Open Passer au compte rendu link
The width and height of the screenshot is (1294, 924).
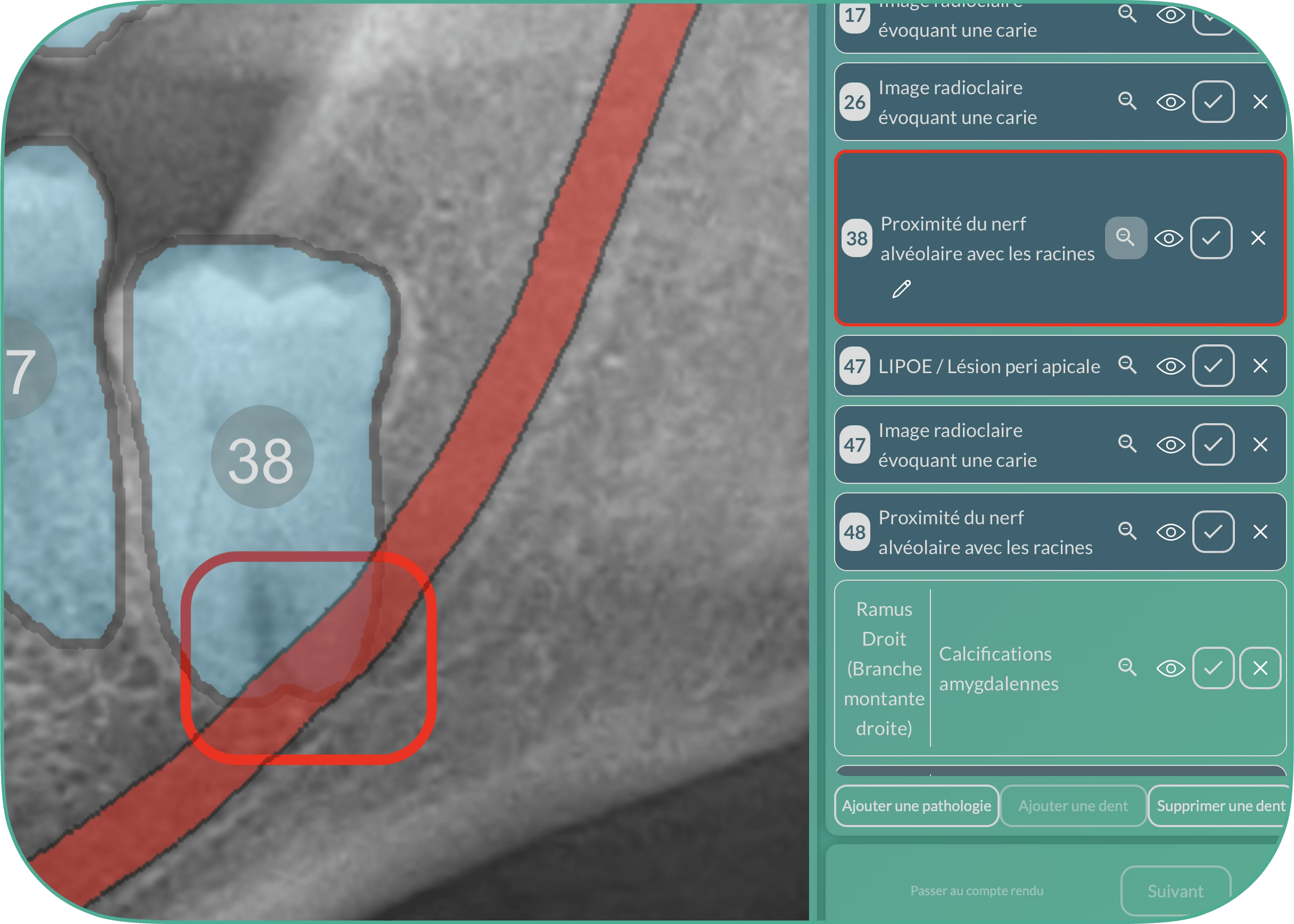click(976, 890)
